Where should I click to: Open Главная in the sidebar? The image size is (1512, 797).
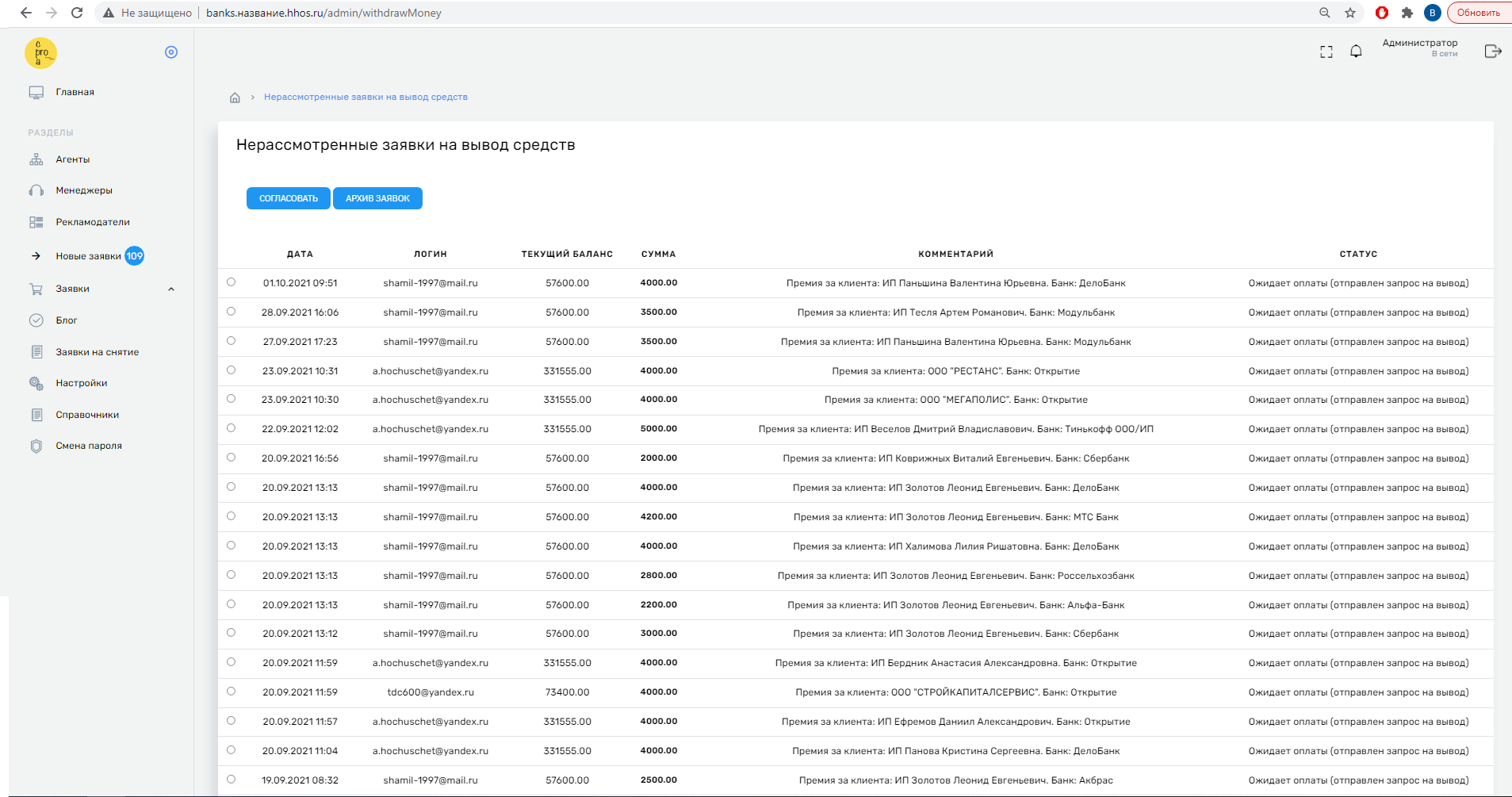pyautogui.click(x=75, y=92)
